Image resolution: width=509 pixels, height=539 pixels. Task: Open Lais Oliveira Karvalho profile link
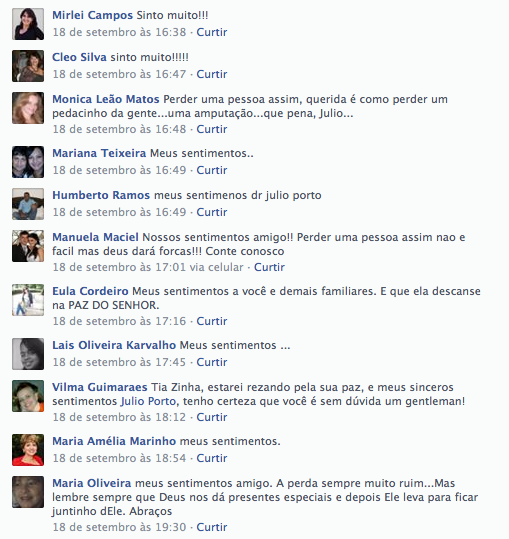(x=114, y=345)
